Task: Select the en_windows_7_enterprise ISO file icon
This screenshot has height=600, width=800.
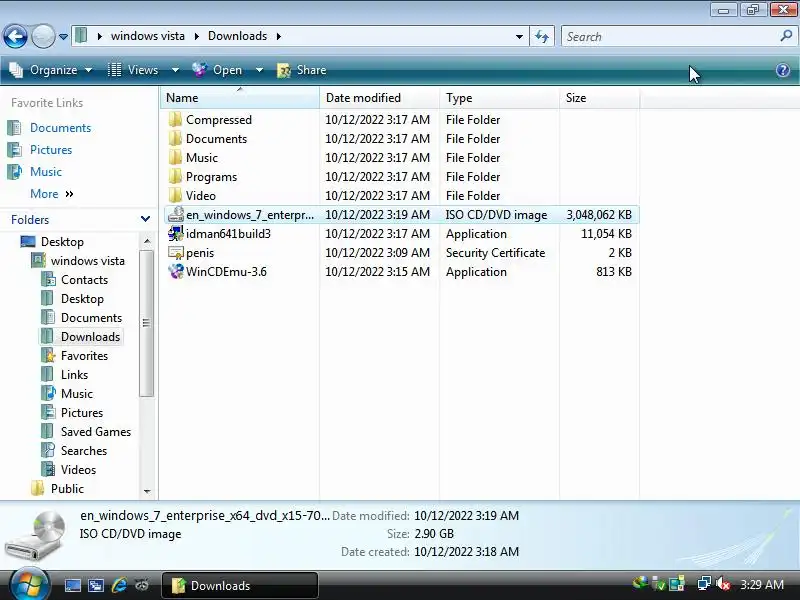Action: point(176,214)
